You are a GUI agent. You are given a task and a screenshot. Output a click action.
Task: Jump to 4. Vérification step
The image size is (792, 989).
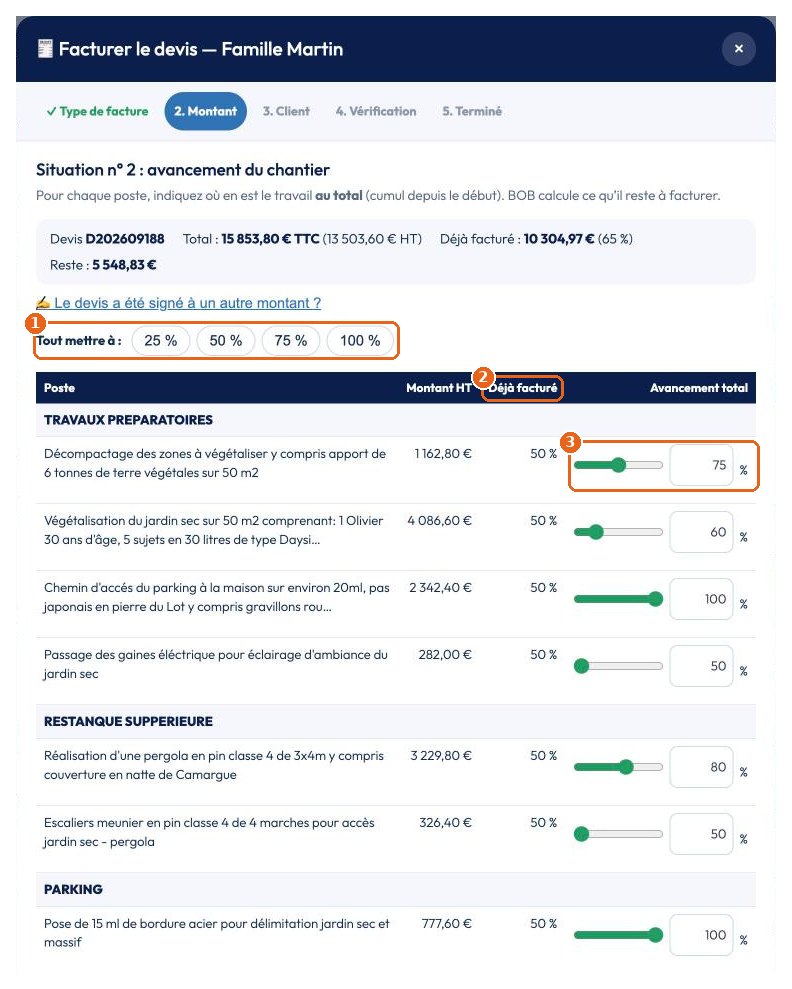pos(376,111)
